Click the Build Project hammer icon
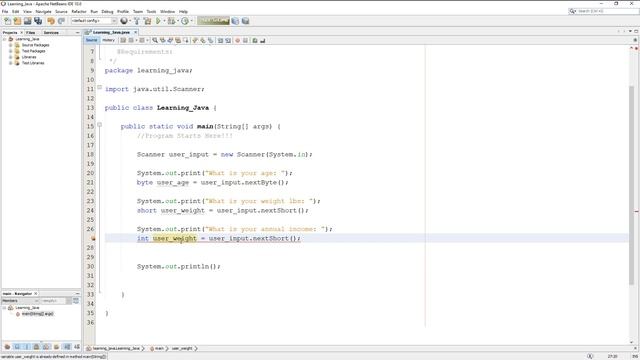The image size is (640, 360). (137, 21)
